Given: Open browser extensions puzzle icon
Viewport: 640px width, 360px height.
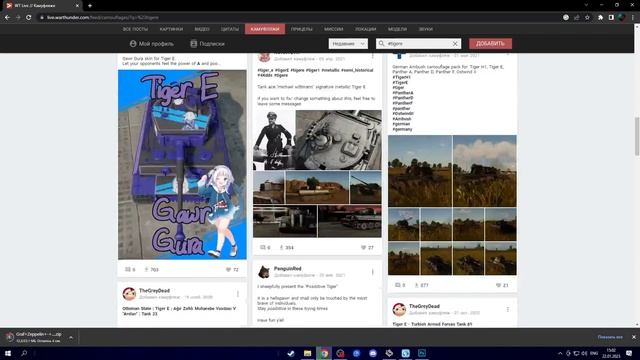Looking at the screenshot, I should click(x=600, y=18).
